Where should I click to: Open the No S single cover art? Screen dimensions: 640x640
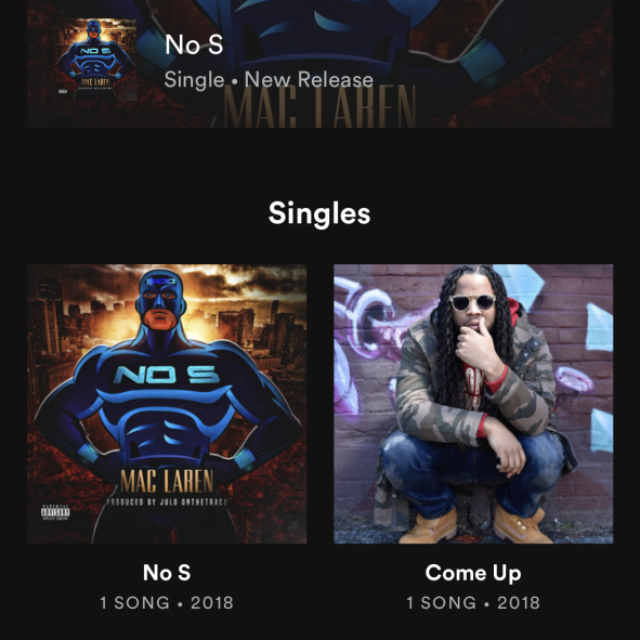tap(167, 404)
